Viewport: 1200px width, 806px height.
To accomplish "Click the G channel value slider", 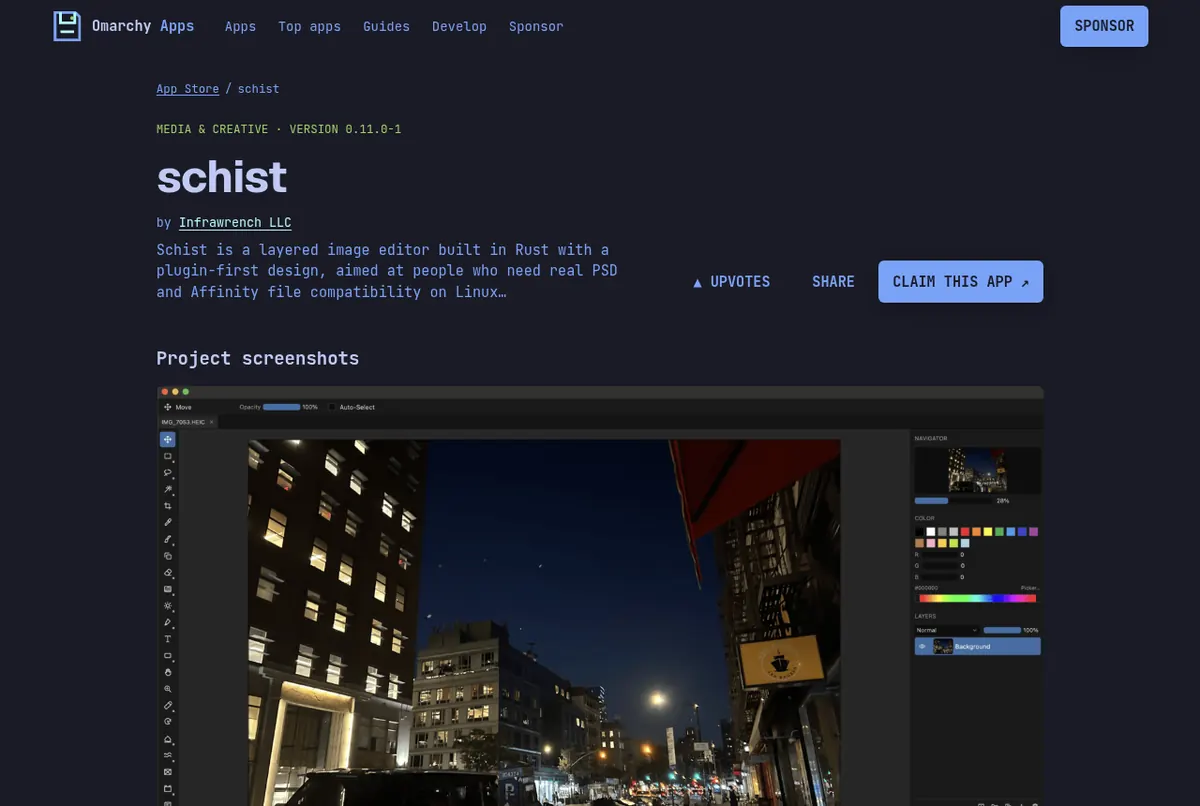I will click(940, 566).
